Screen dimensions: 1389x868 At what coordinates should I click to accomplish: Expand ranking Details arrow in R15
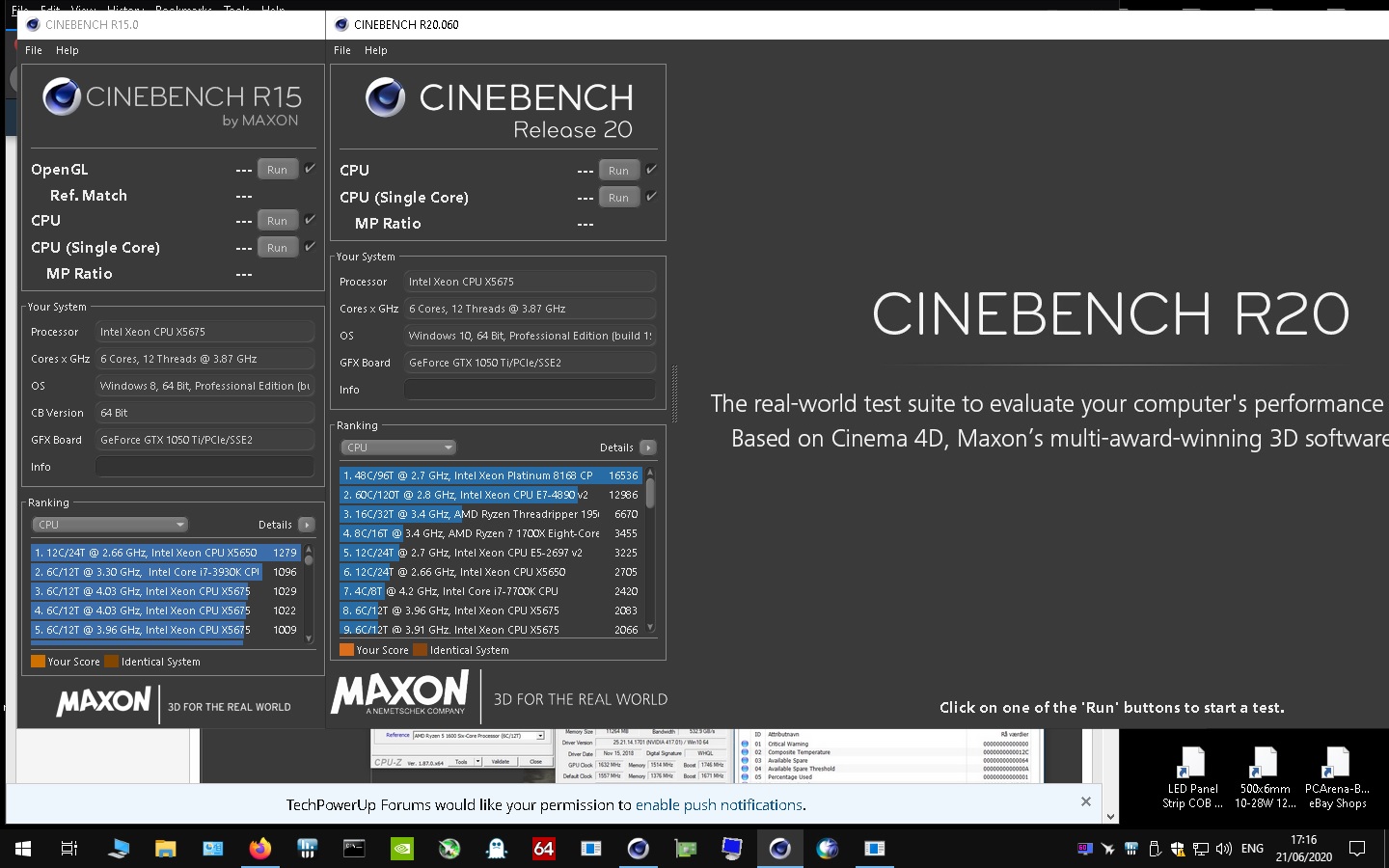coord(307,525)
